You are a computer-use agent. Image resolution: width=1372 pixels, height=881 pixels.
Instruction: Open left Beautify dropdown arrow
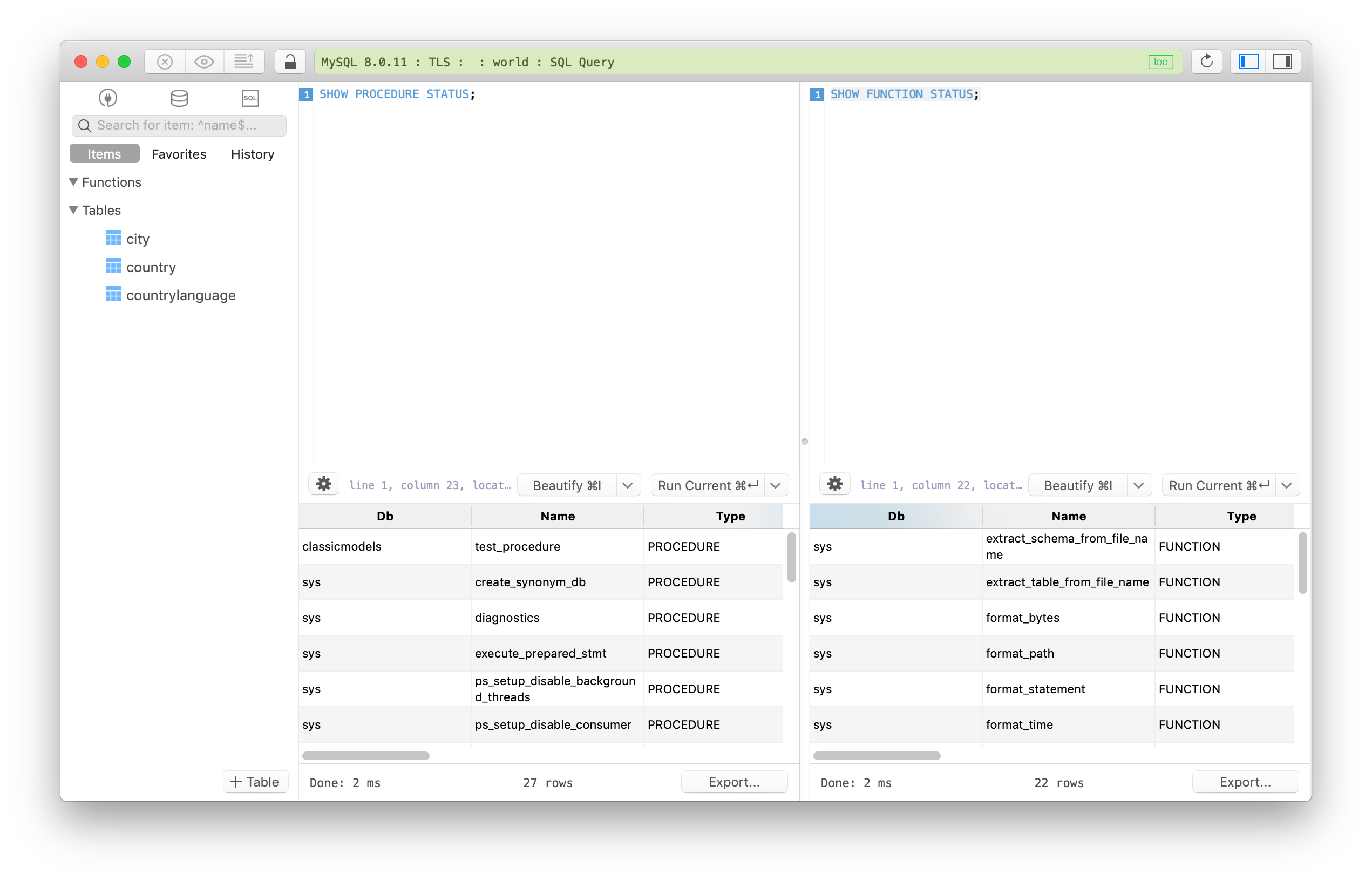(628, 485)
